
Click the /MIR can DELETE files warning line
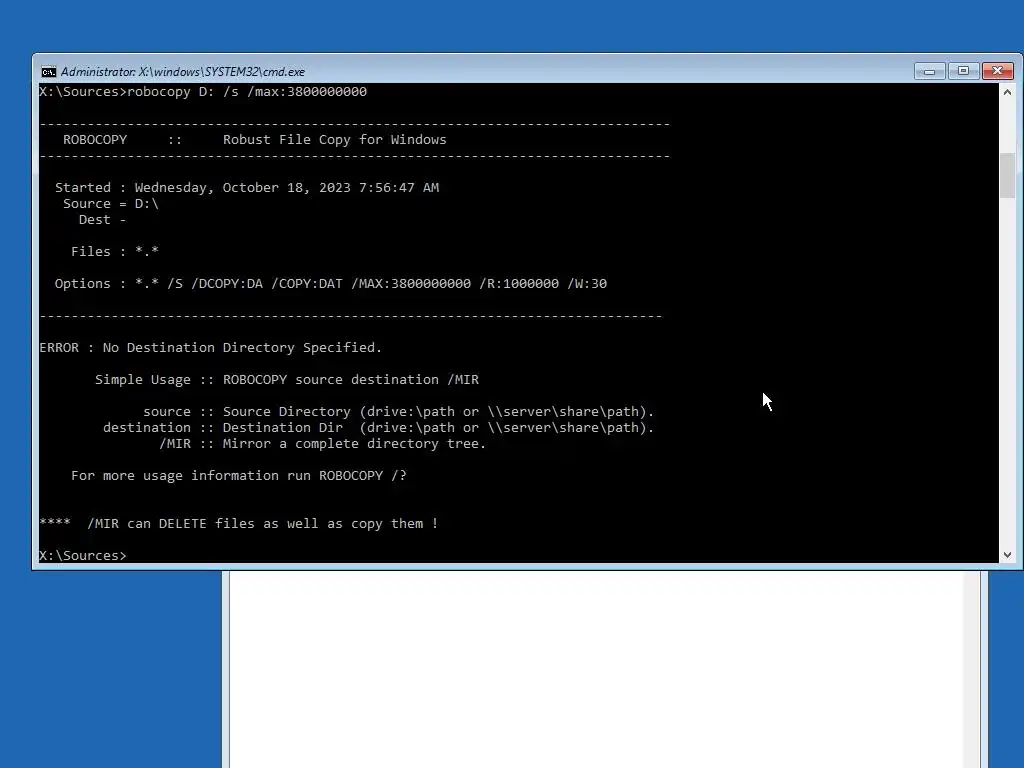(x=238, y=524)
